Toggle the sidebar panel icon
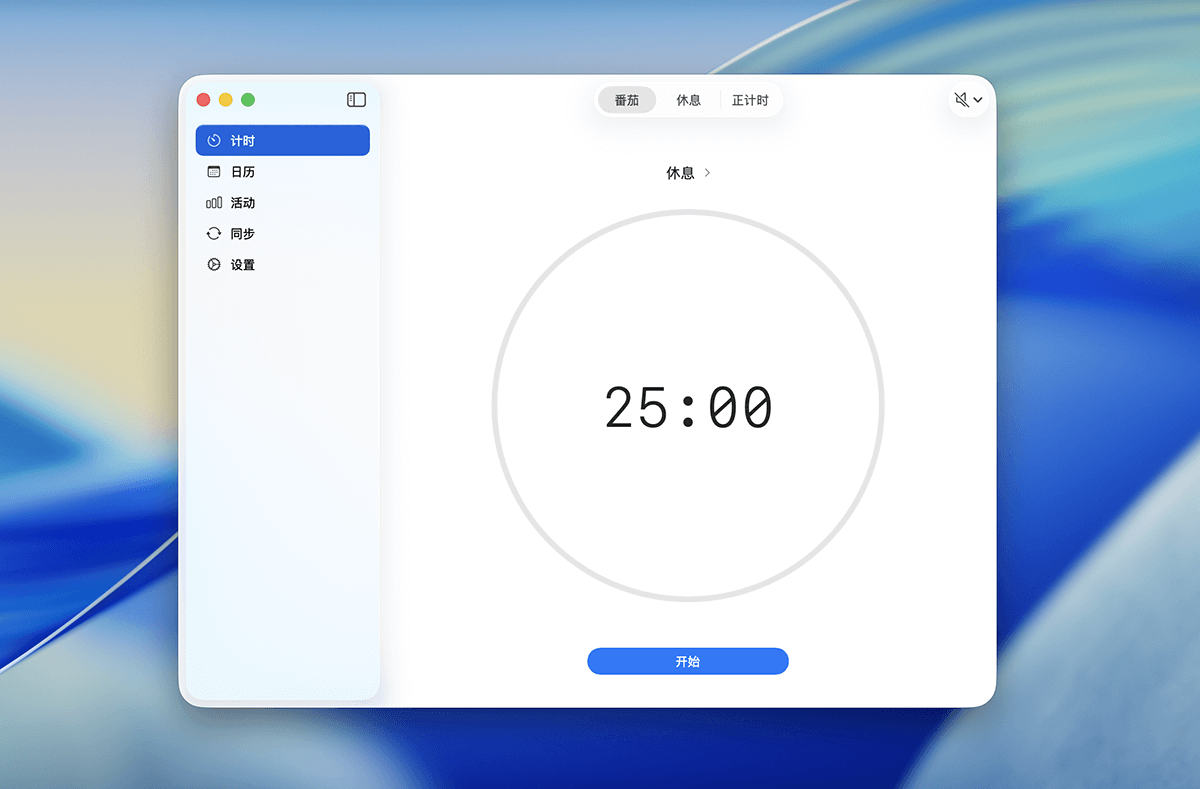1200x789 pixels. coord(356,99)
